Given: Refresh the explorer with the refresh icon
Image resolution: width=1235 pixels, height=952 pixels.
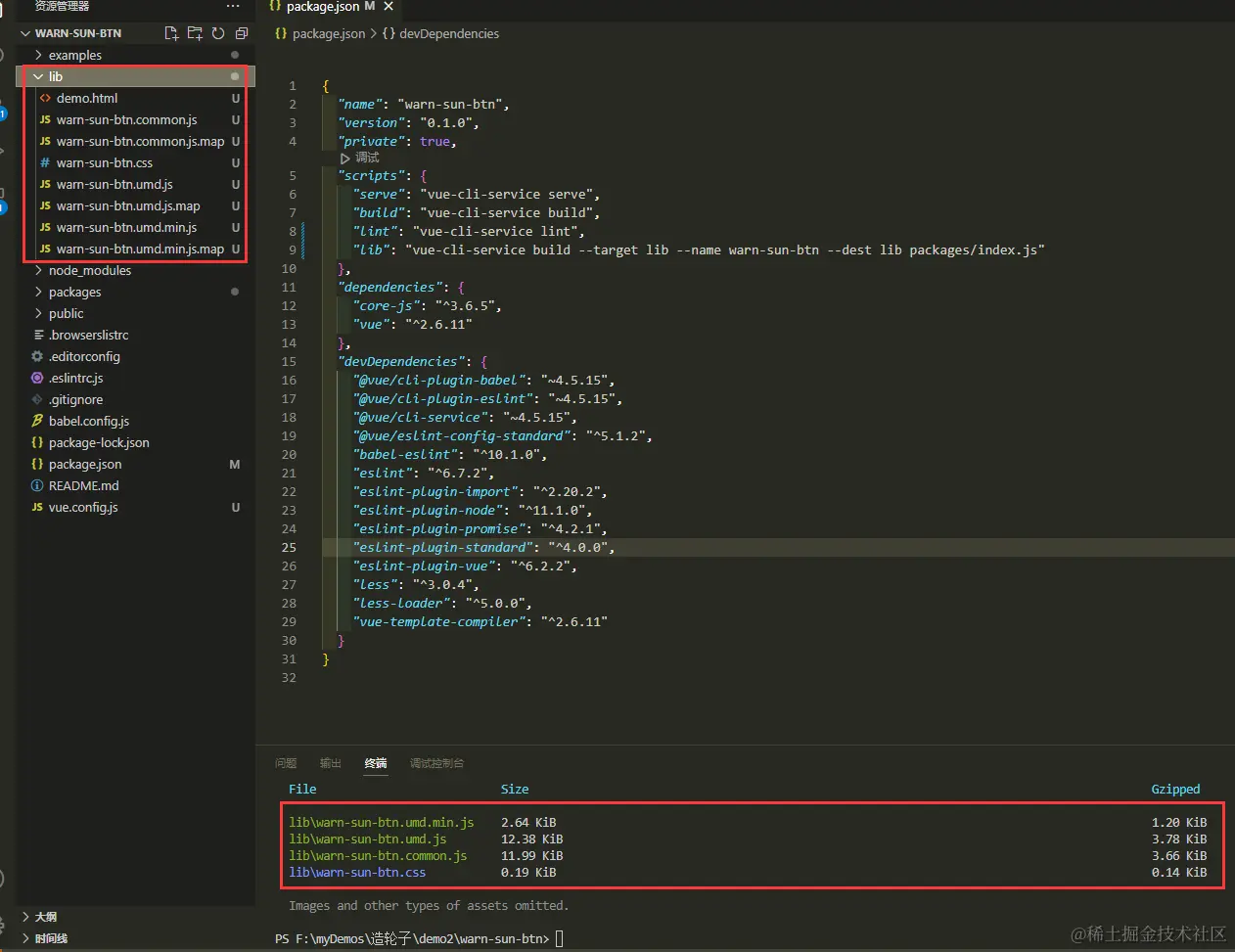Looking at the screenshot, I should tap(218, 33).
